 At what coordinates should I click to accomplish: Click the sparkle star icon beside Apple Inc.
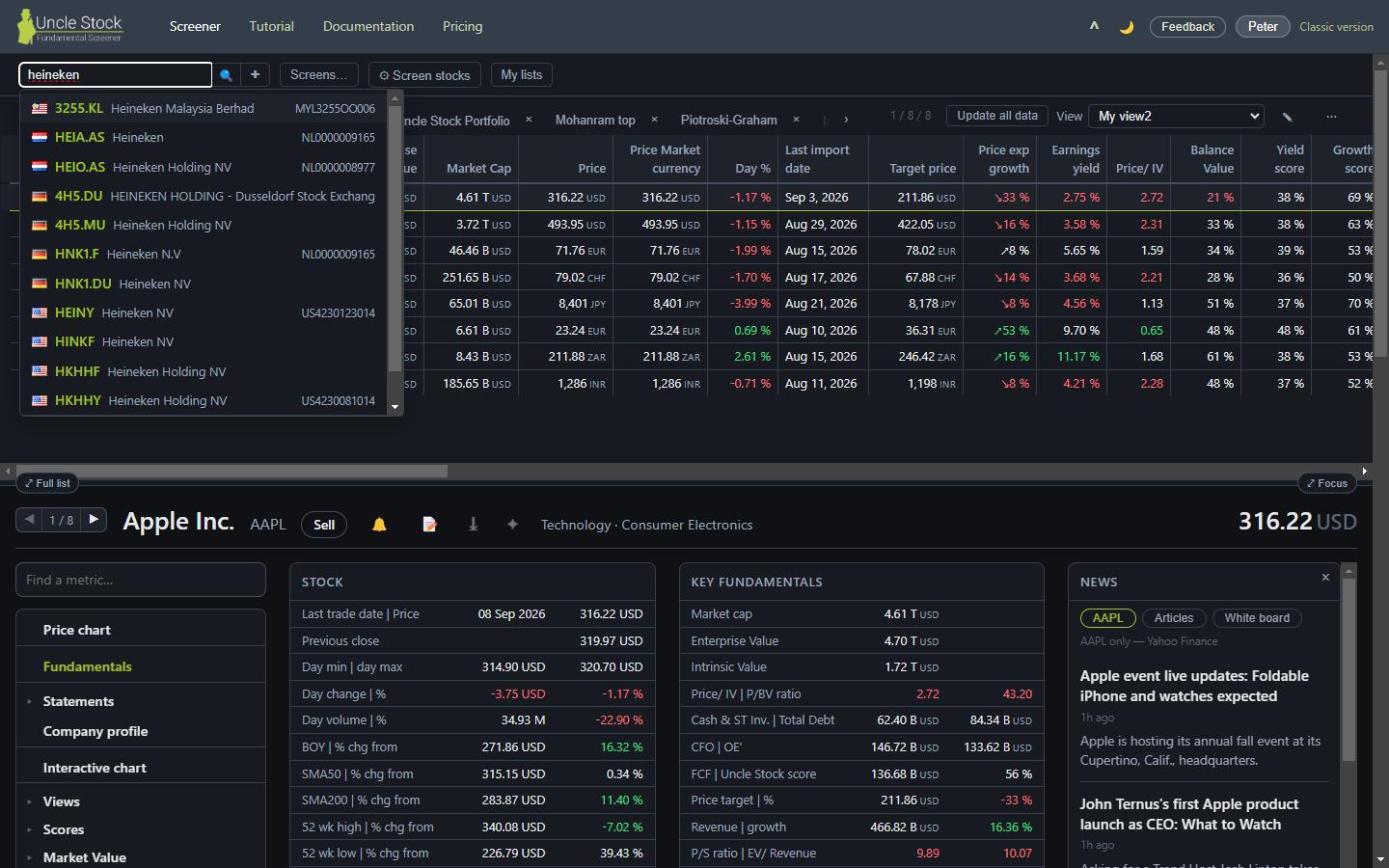click(x=512, y=525)
